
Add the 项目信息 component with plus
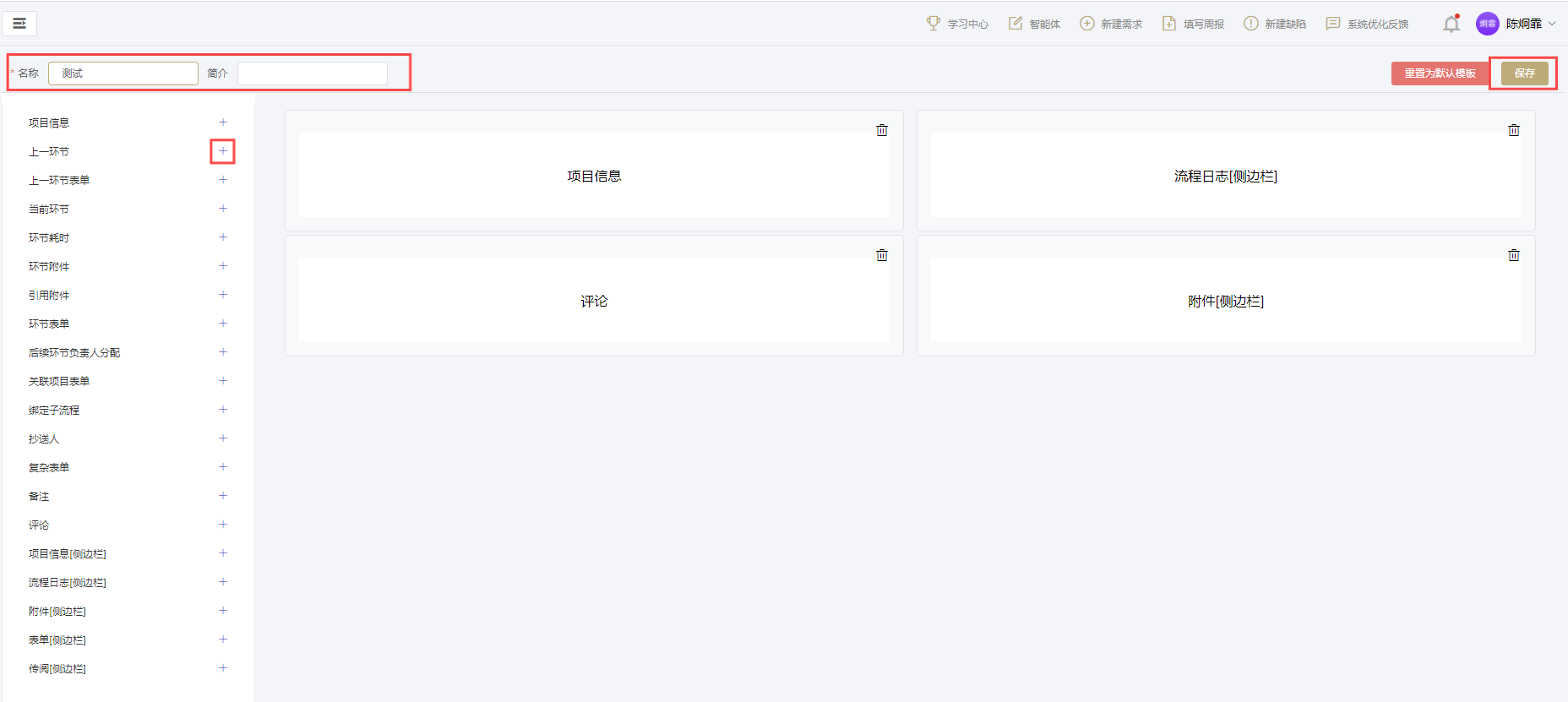223,122
